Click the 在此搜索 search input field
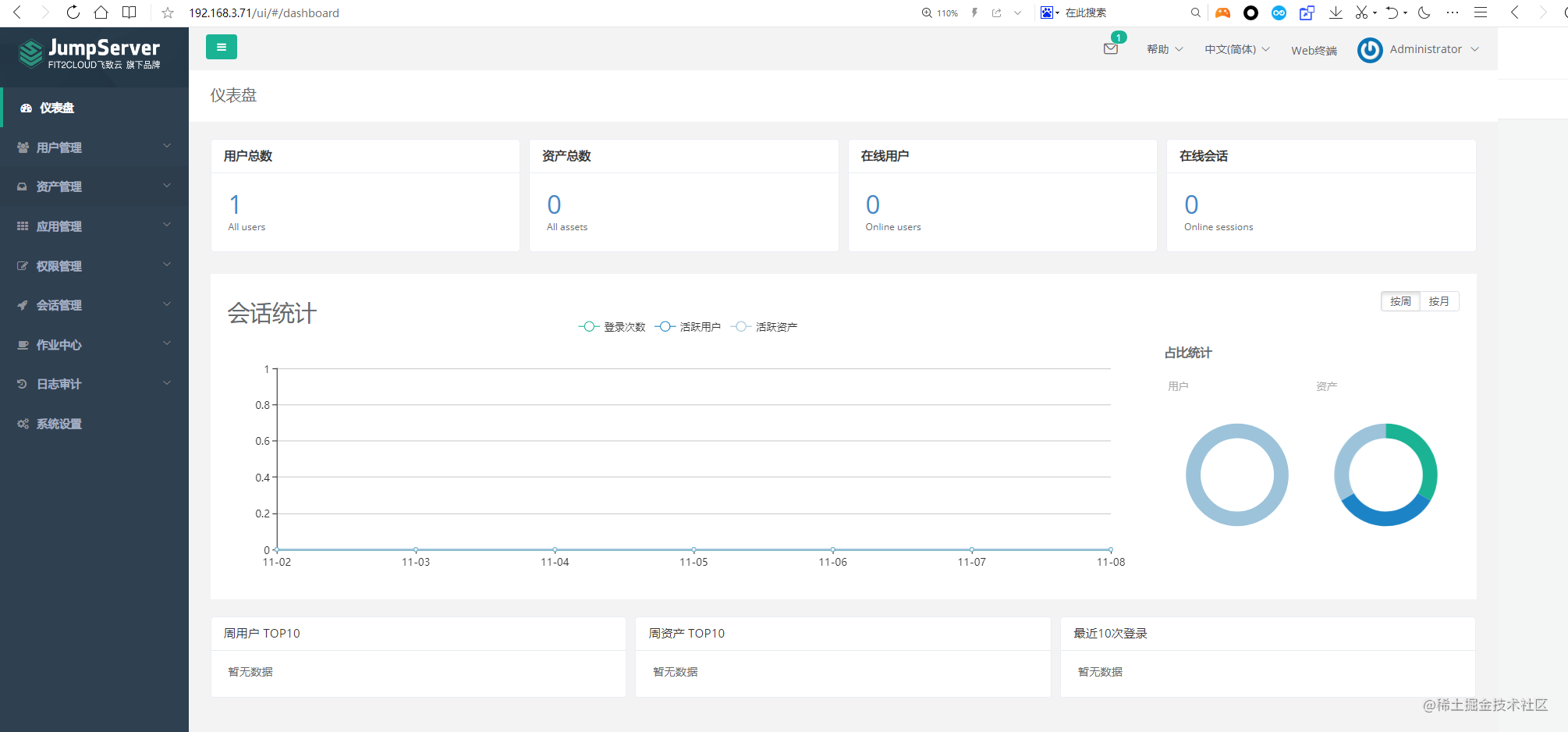 (1123, 12)
